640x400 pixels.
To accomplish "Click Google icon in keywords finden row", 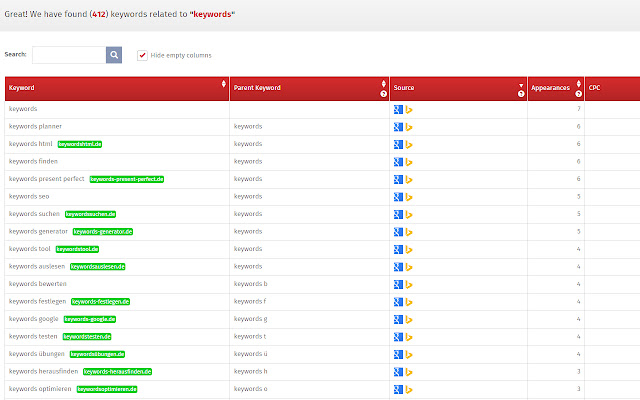I will tap(398, 162).
